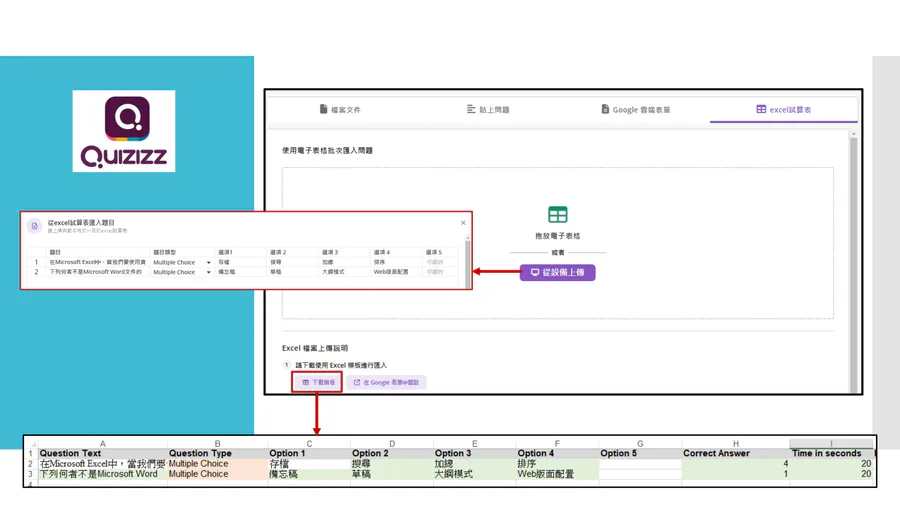Click the document icon on 檔案文件 tab
This screenshot has height=506, width=900.
click(x=323, y=109)
